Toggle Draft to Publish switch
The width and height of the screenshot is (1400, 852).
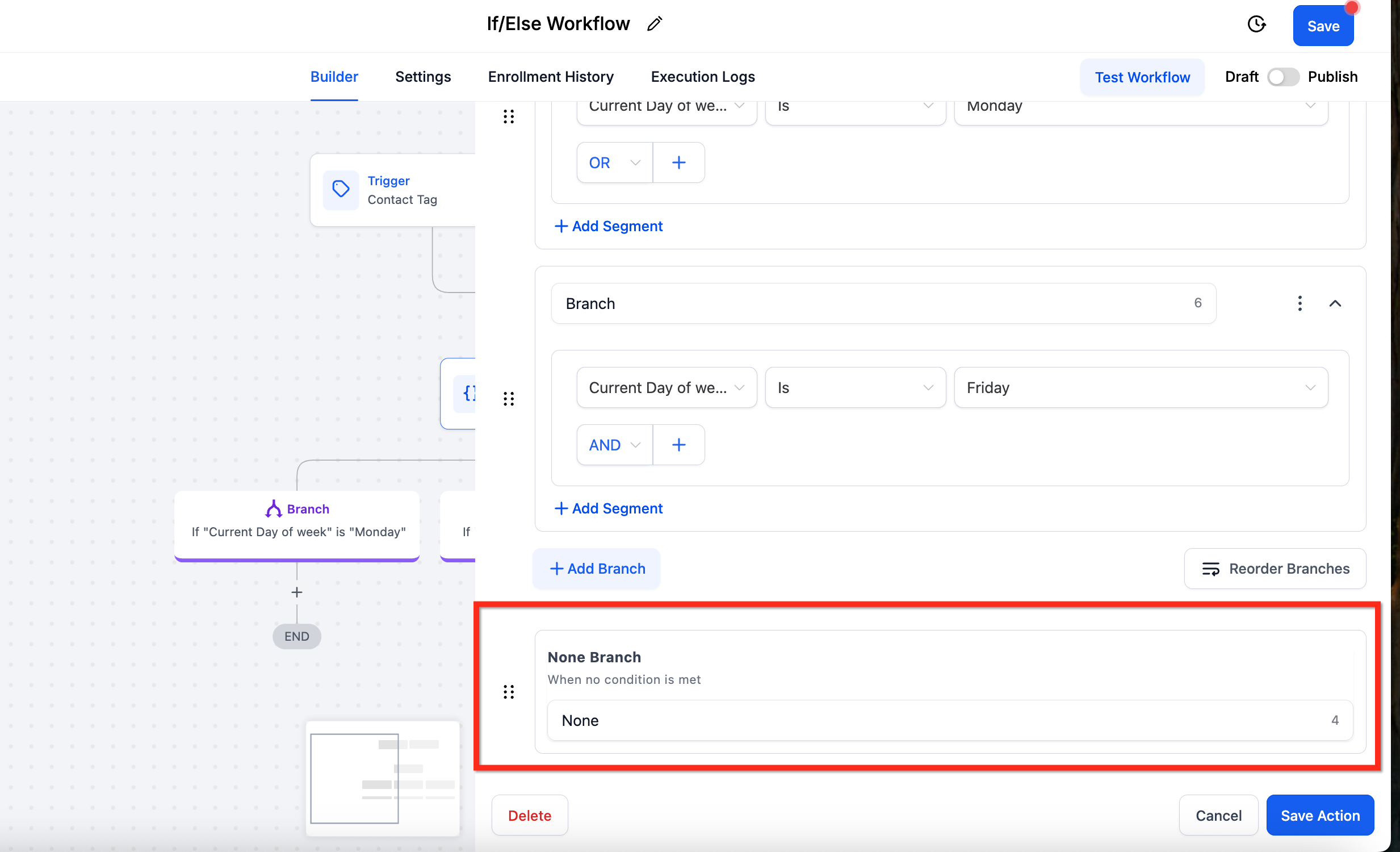click(1282, 77)
